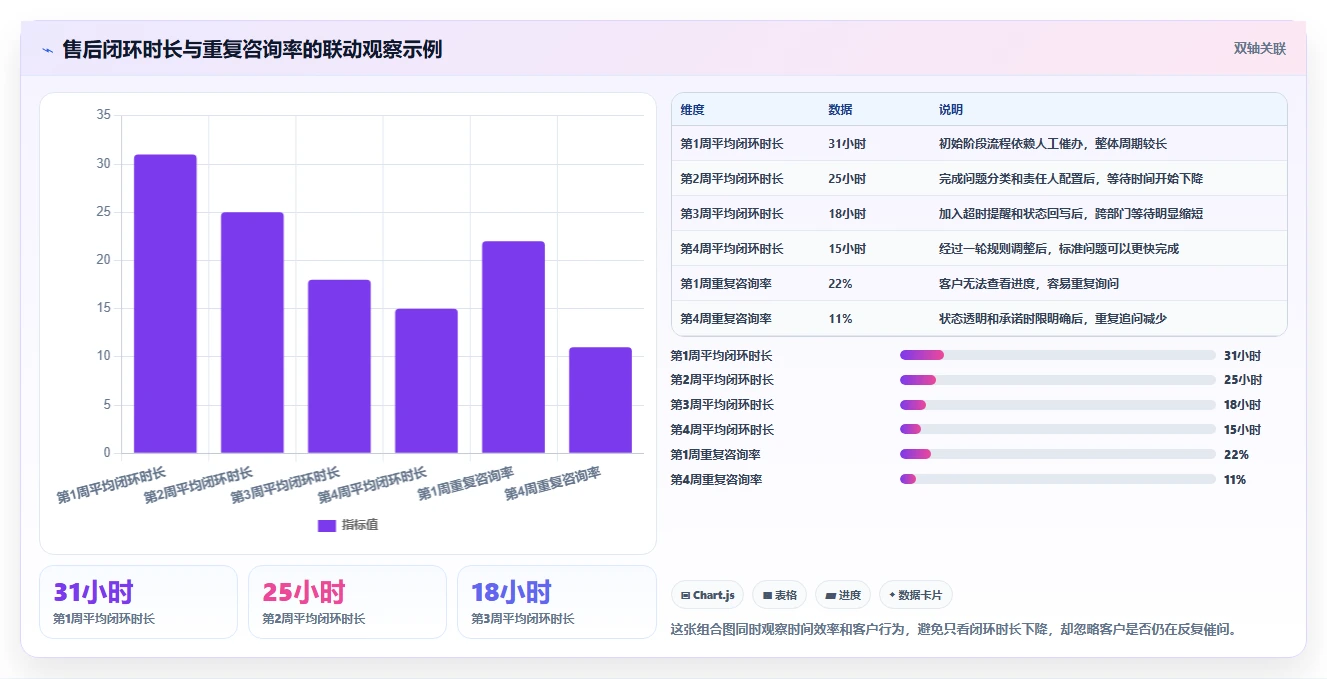This screenshot has width=1327, height=679.
Task: Click the 18小时 value in the table
Action: [847, 214]
